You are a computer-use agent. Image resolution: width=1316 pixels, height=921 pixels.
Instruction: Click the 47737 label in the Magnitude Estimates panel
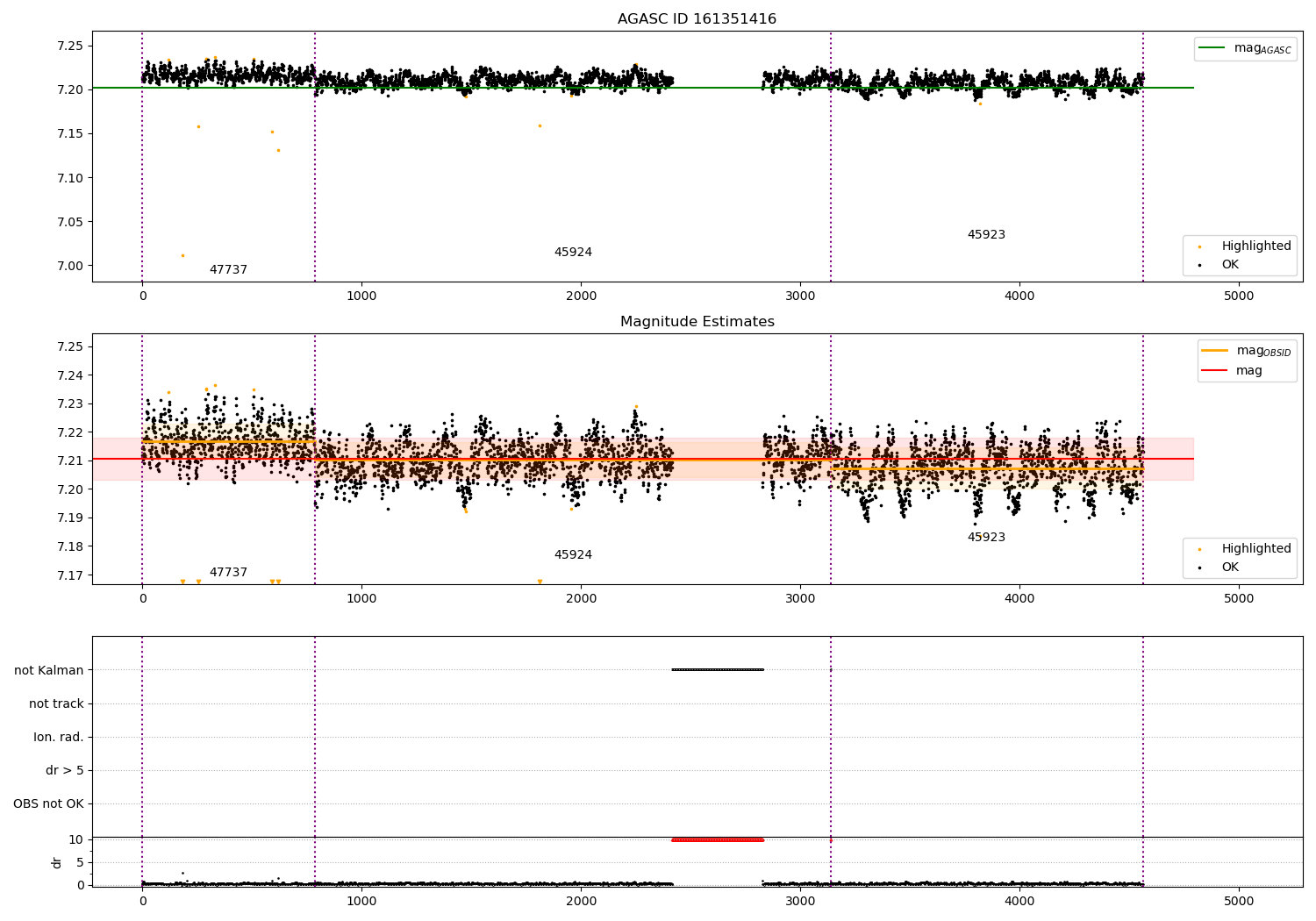pyautogui.click(x=228, y=573)
